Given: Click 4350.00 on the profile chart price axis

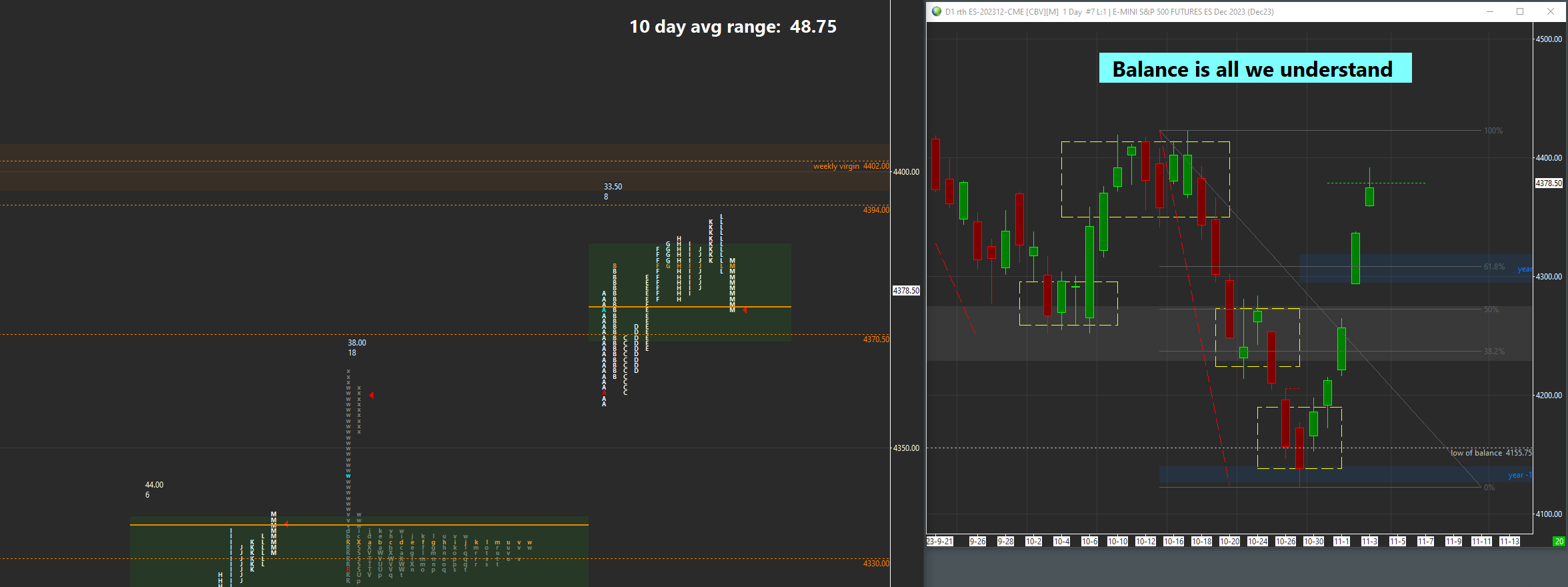Looking at the screenshot, I should (x=906, y=448).
